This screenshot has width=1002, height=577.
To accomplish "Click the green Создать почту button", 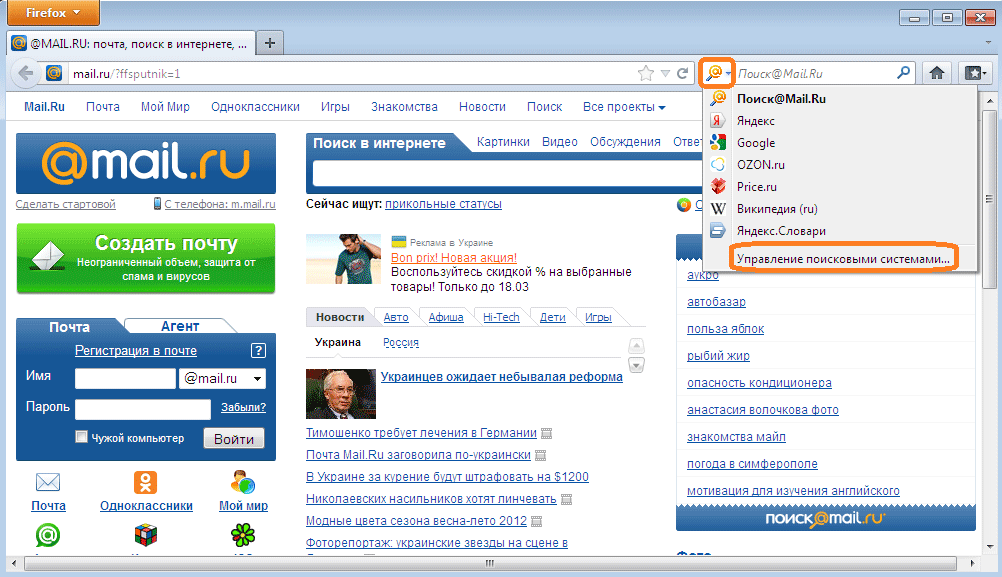I will [146, 259].
